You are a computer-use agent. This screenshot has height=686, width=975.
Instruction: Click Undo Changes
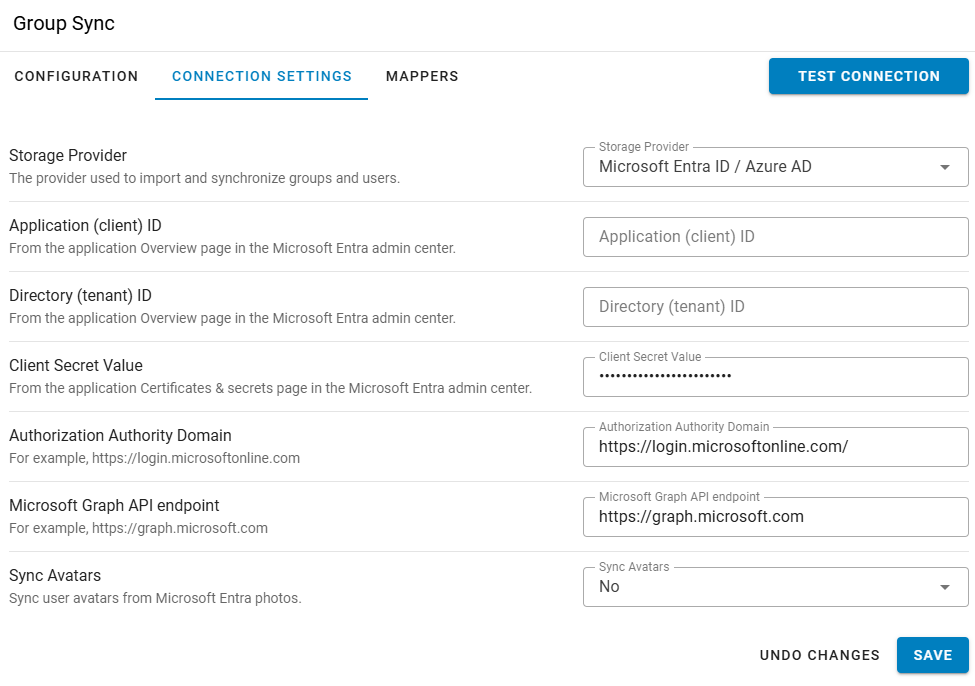click(819, 655)
